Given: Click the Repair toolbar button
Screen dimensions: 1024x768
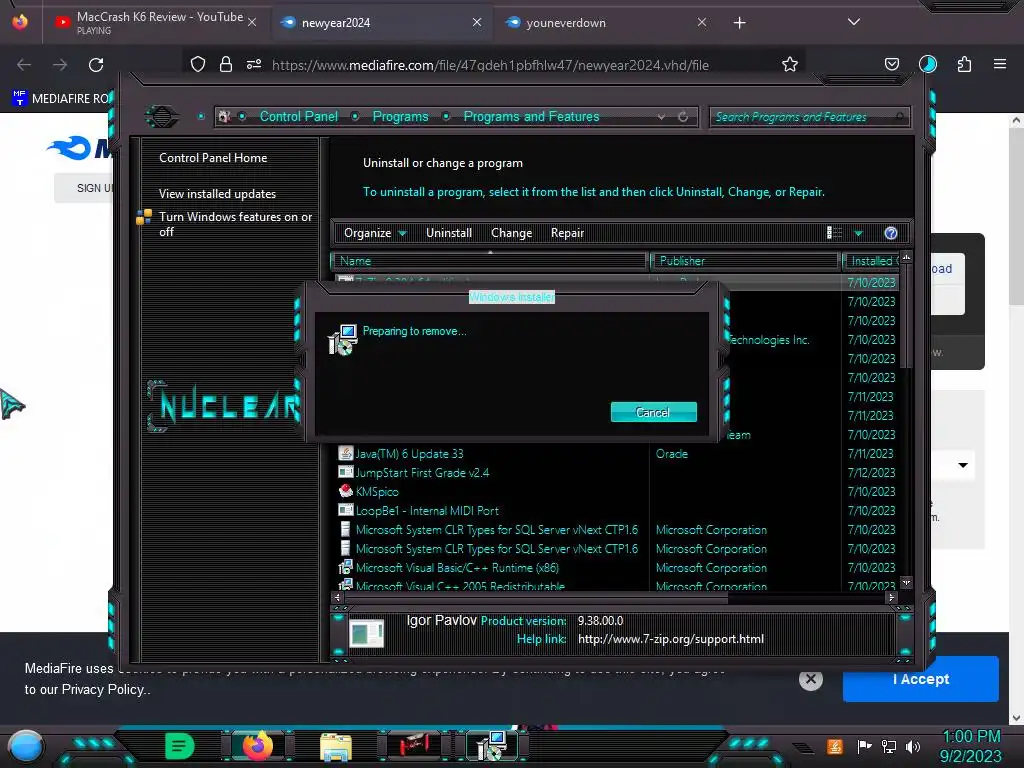Looking at the screenshot, I should [x=568, y=233].
